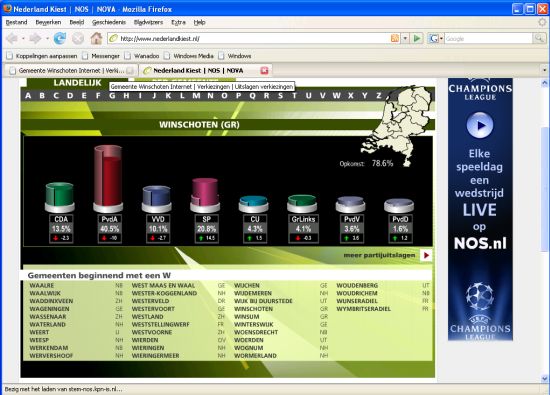
Task: Open the Beeld menu
Action: click(x=76, y=22)
